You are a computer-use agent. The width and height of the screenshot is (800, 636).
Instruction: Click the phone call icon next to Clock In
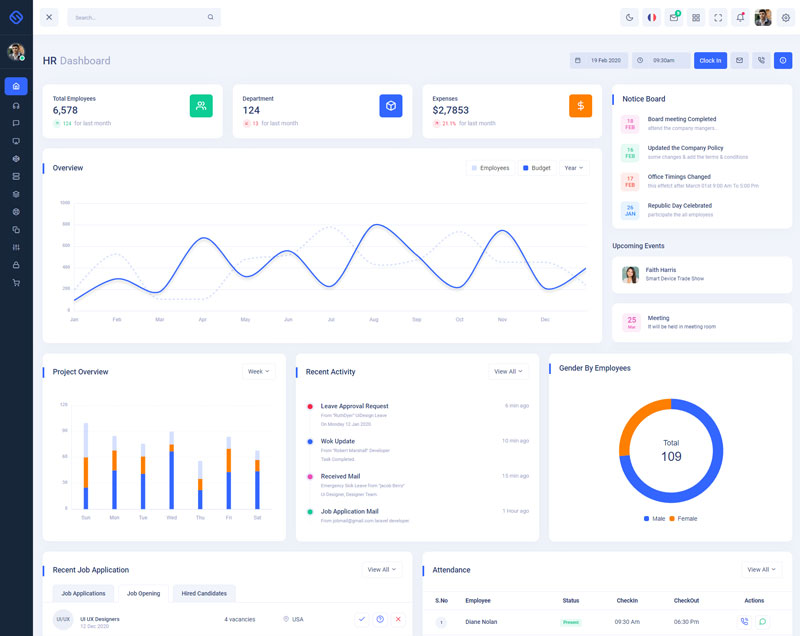point(761,60)
